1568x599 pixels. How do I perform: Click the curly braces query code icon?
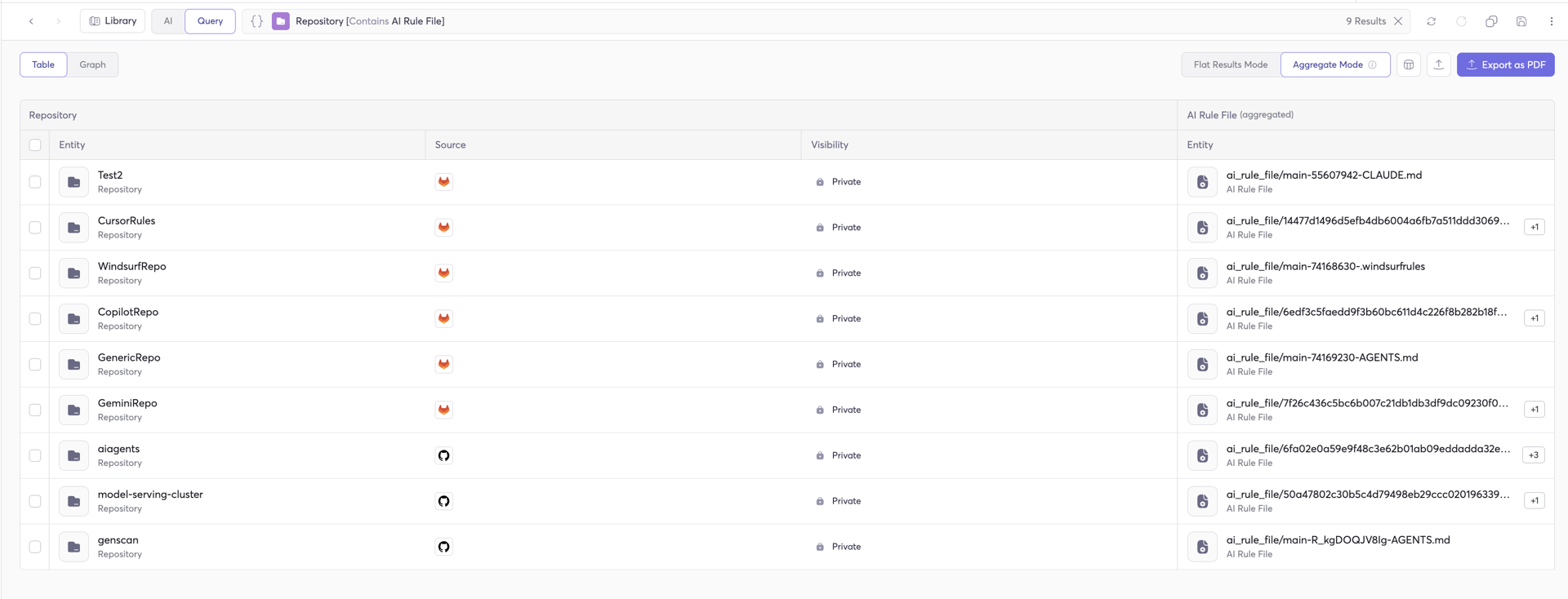click(x=256, y=21)
